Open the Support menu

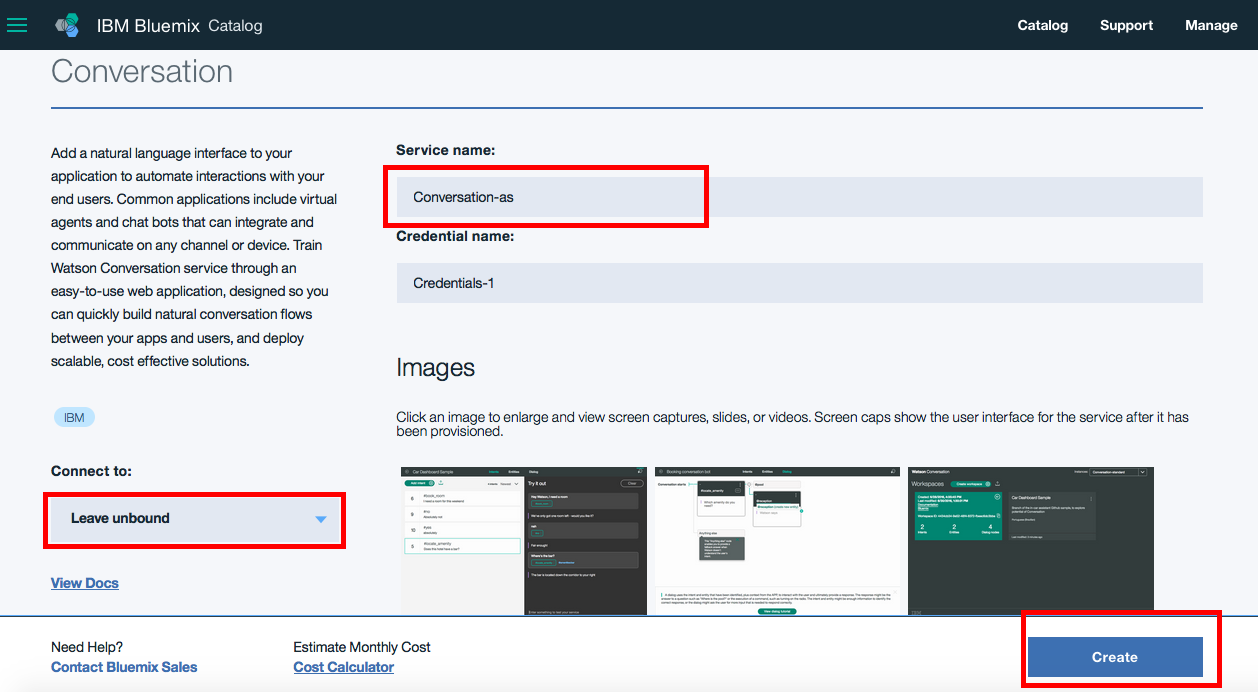(1126, 25)
